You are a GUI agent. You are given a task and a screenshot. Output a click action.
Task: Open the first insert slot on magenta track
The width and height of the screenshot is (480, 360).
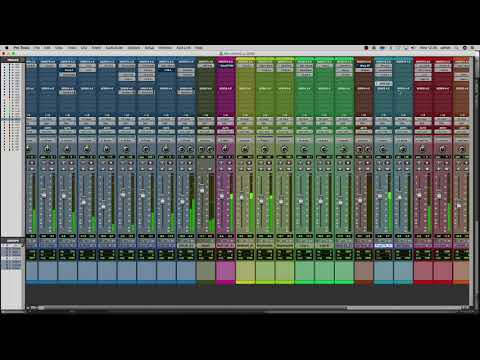pyautogui.click(x=226, y=66)
